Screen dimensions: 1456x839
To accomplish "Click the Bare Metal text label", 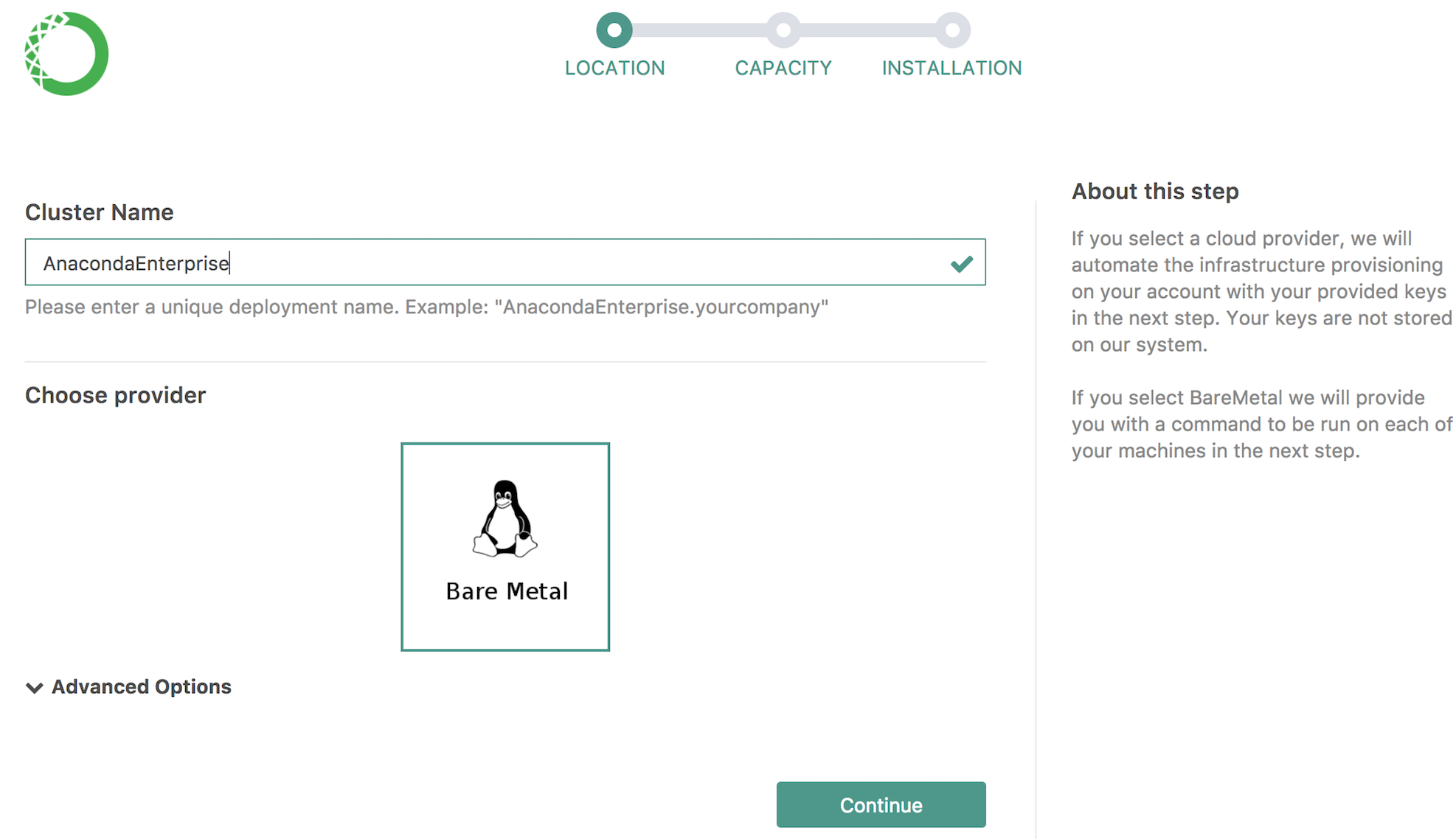I will tap(507, 591).
